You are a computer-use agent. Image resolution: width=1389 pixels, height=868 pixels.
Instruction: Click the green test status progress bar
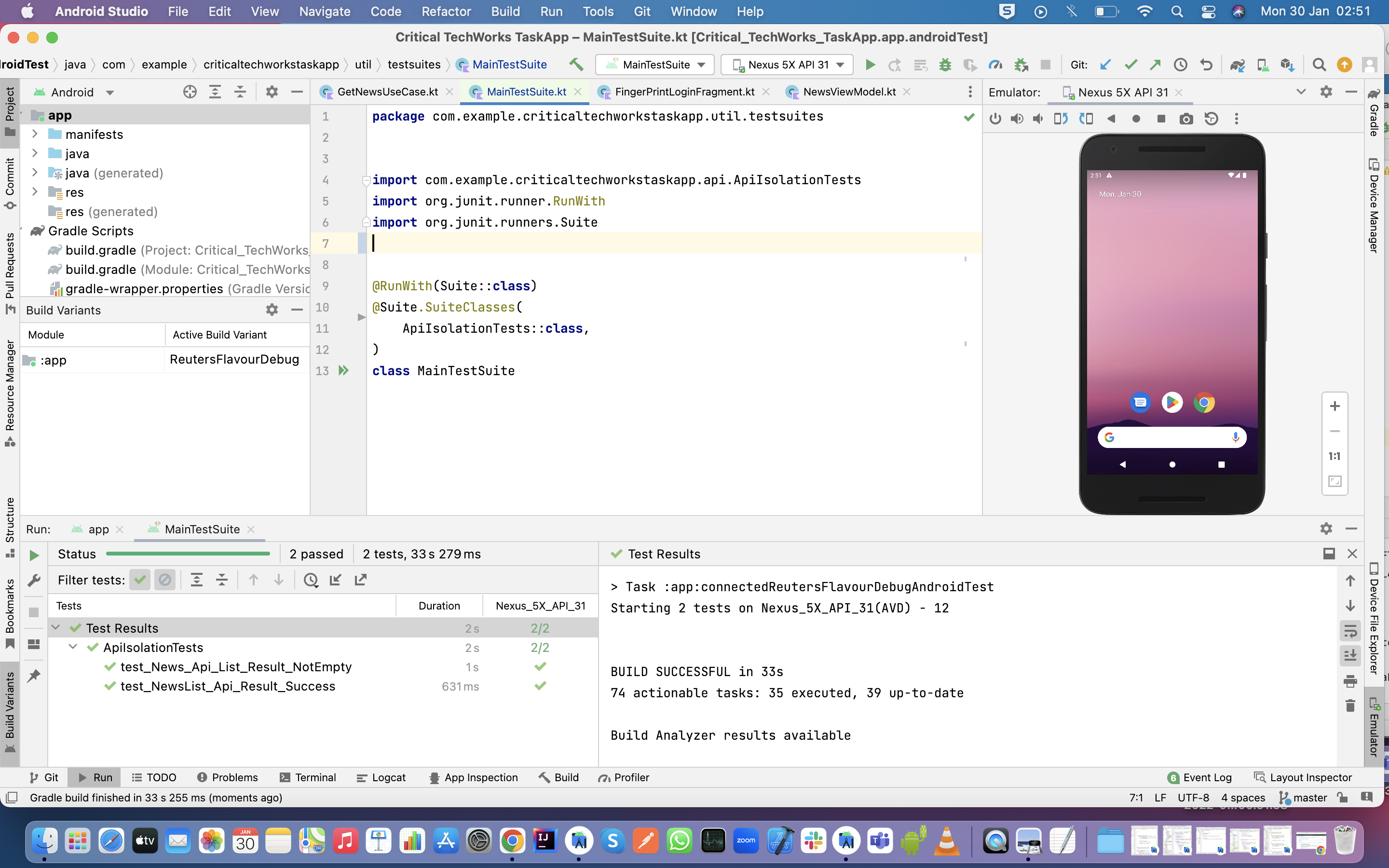pos(188,554)
